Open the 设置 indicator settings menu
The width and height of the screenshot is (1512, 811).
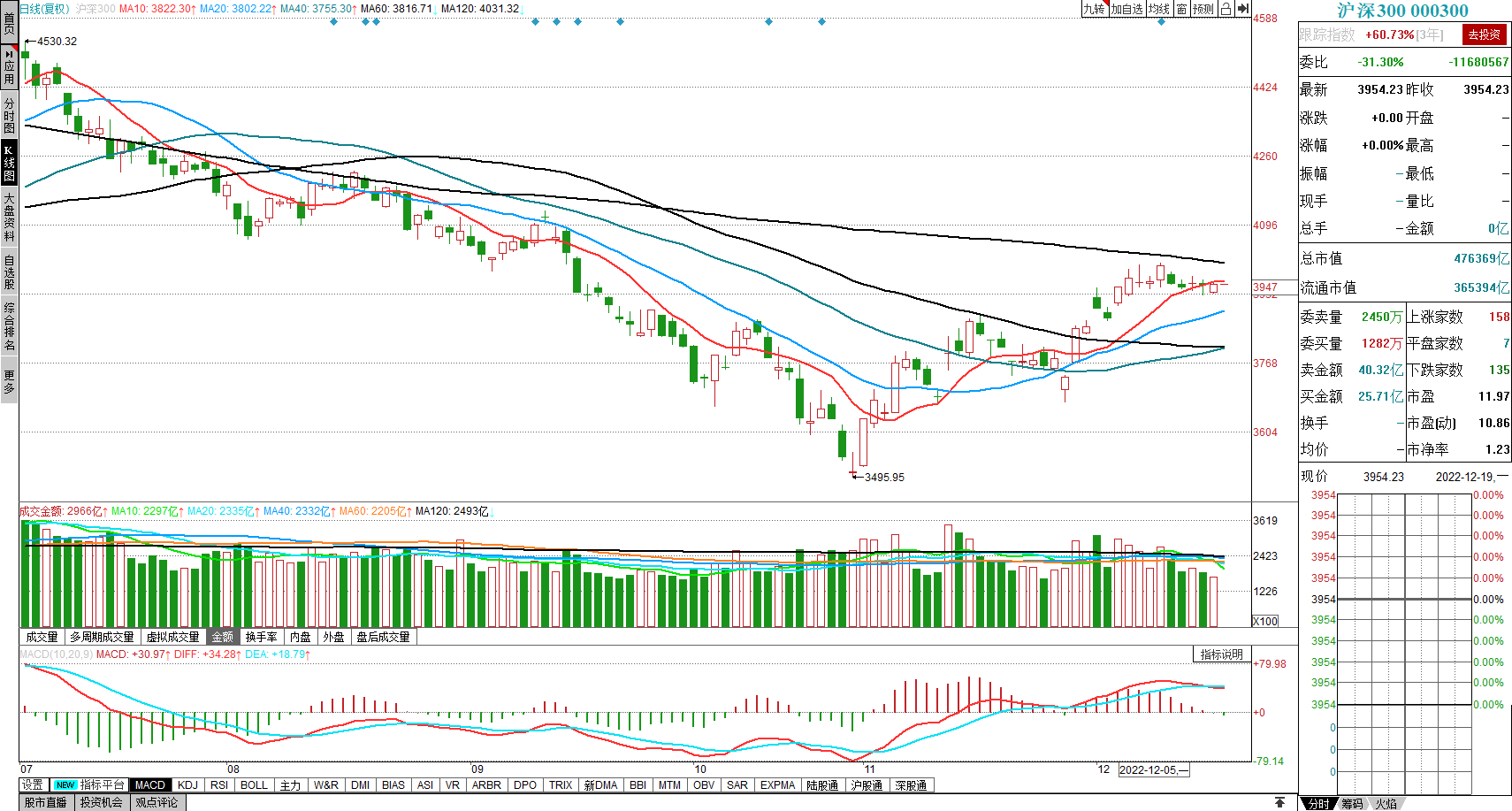(33, 784)
